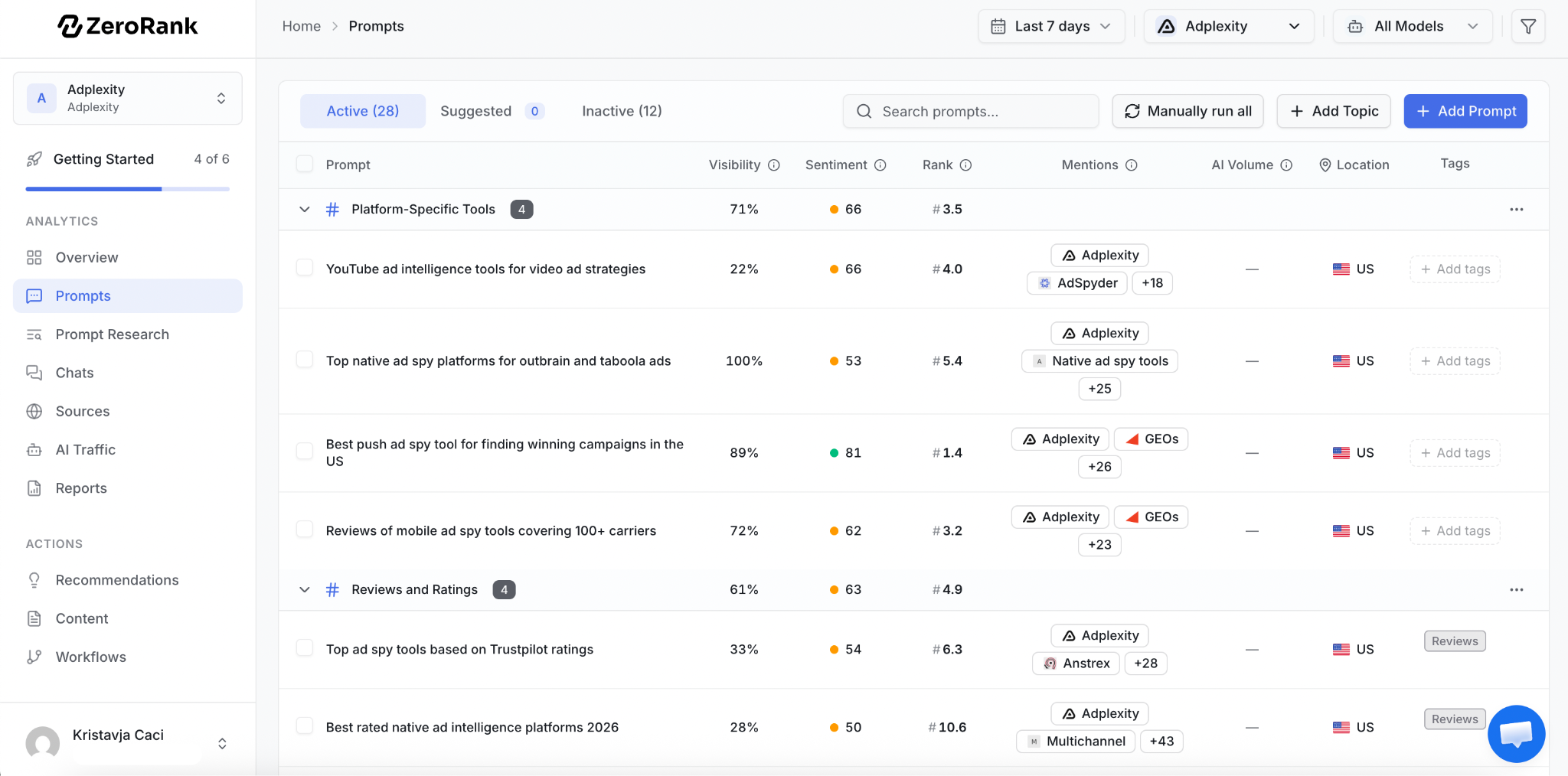Go to Home breadcrumb link

coord(302,27)
